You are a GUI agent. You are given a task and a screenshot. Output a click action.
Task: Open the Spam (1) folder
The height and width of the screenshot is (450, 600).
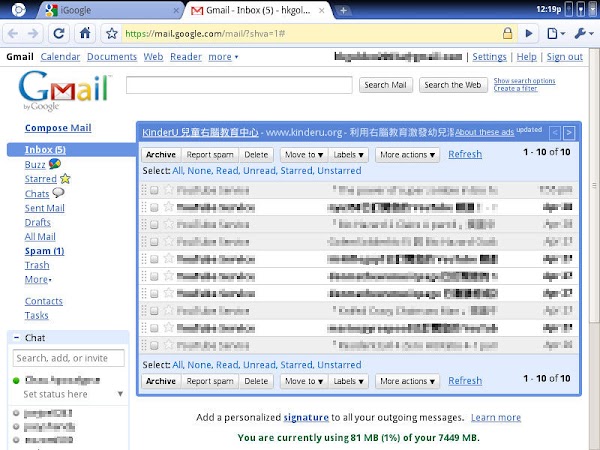[44, 251]
